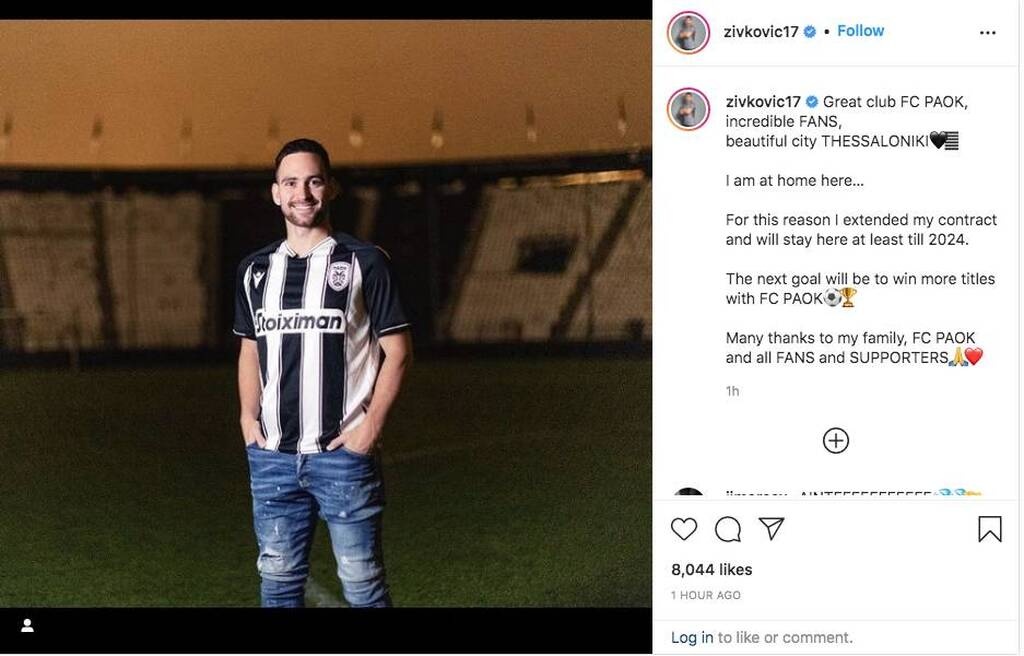1024x656 pixels.
Task: Click the 1 HOUR AGO timestamp
Action: click(706, 595)
